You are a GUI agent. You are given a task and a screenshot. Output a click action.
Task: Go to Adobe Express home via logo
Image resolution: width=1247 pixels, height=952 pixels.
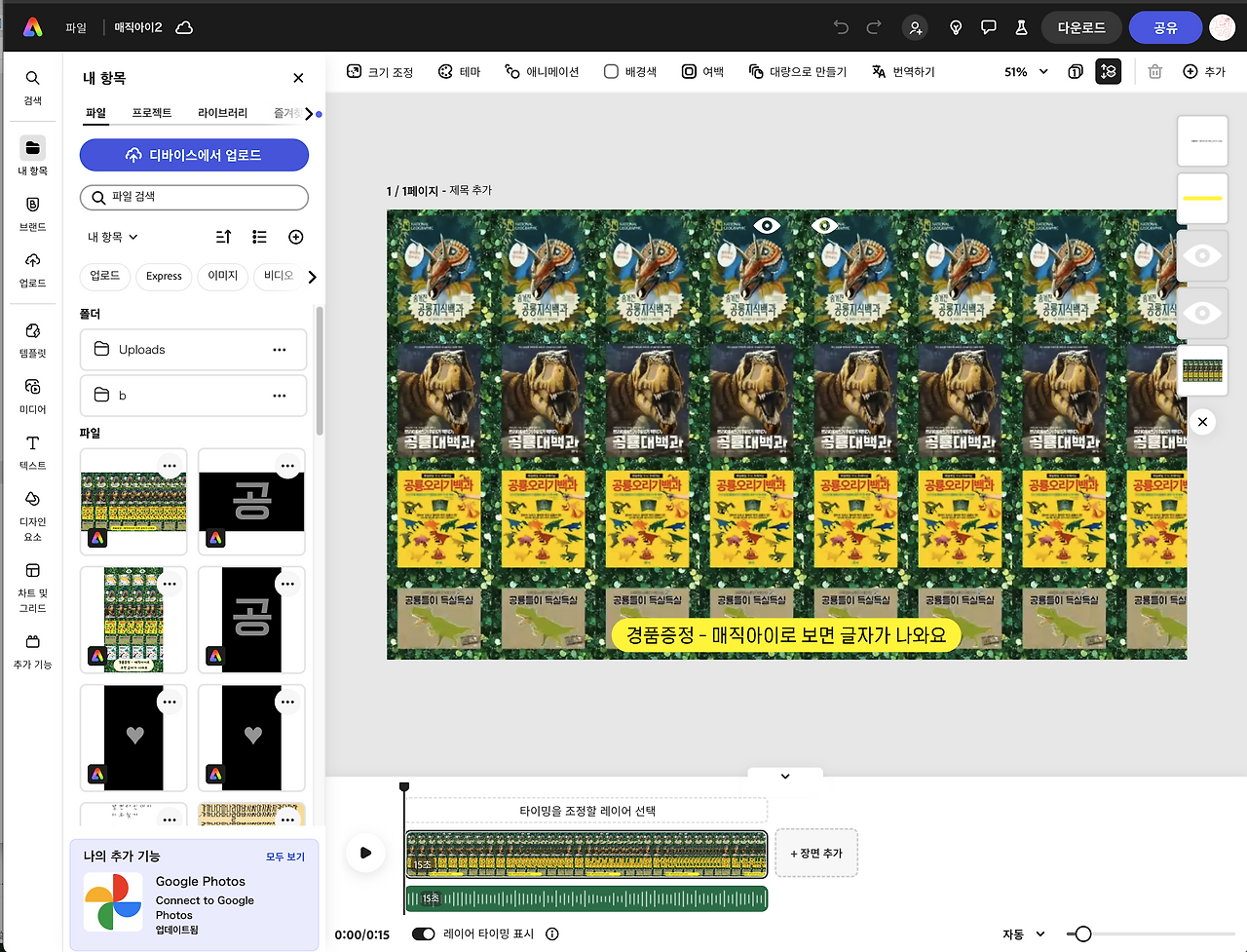tap(33, 27)
